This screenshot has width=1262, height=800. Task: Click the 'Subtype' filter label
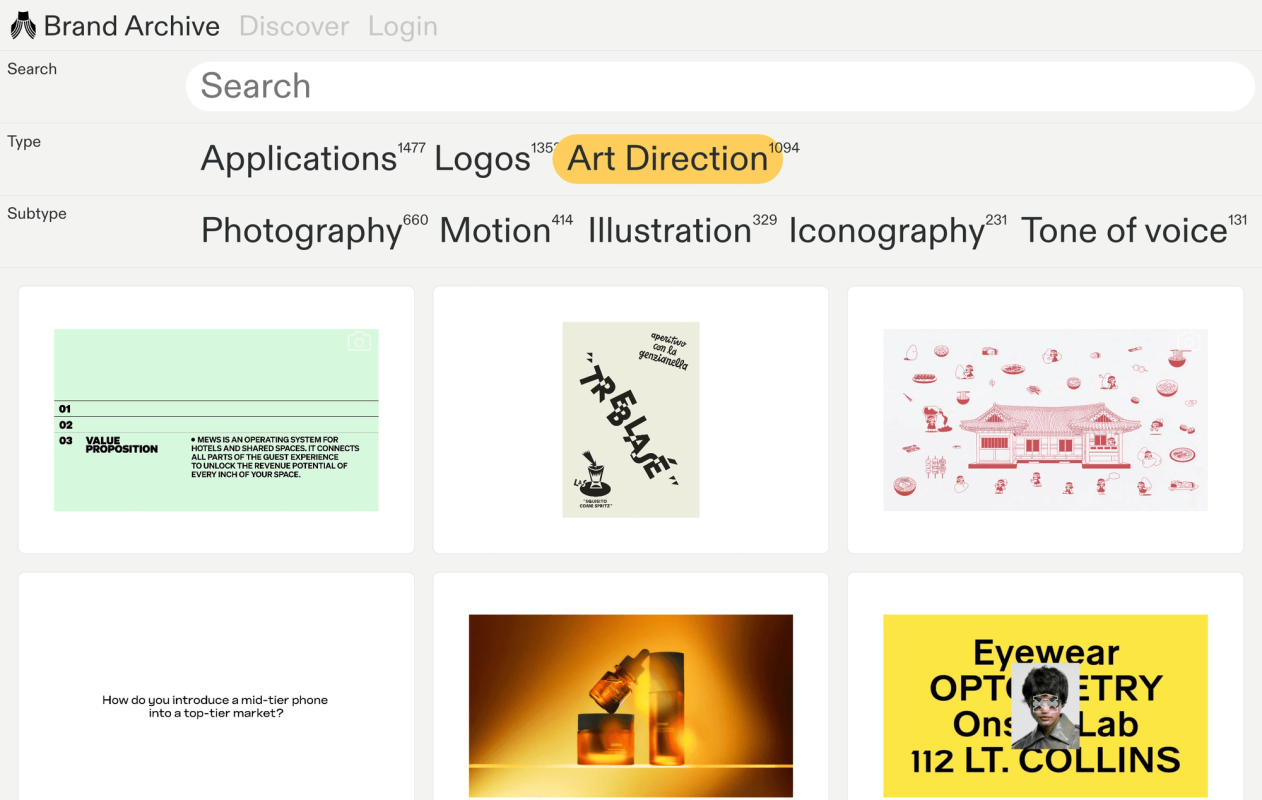tap(37, 214)
